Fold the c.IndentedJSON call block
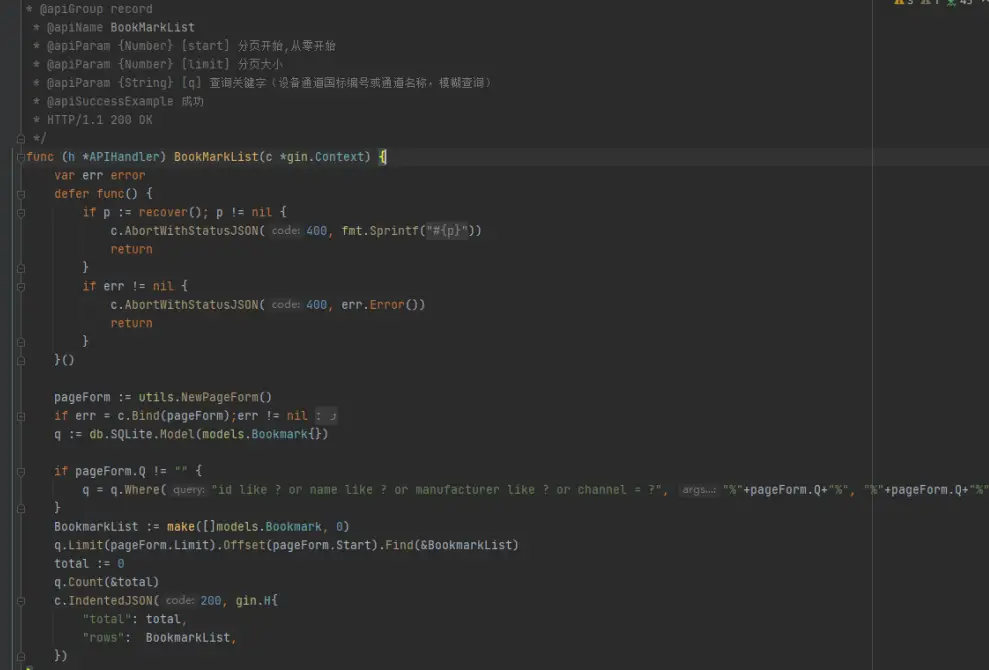The height and width of the screenshot is (670, 989). [20, 601]
